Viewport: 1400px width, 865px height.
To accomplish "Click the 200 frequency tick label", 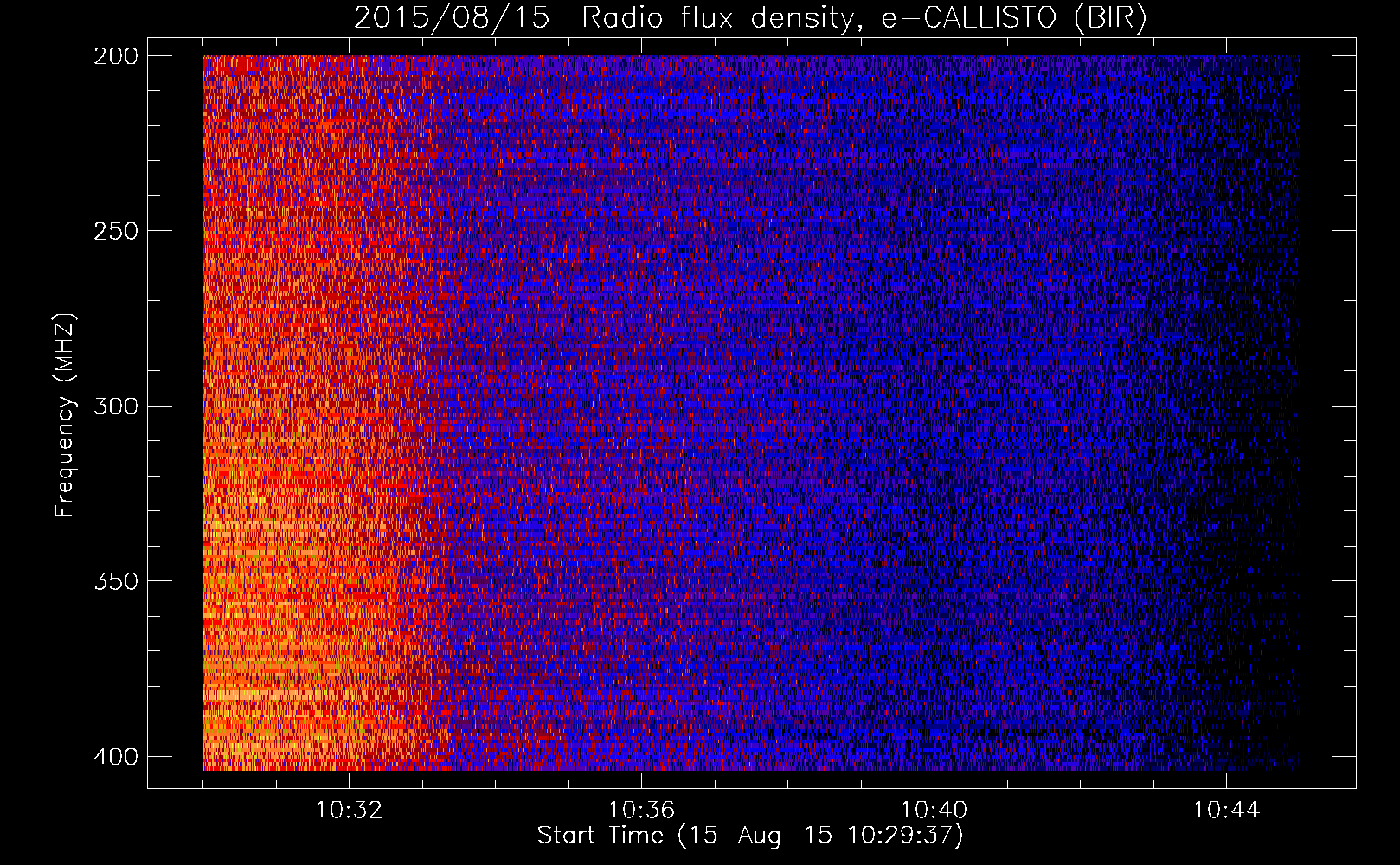I will click(115, 56).
